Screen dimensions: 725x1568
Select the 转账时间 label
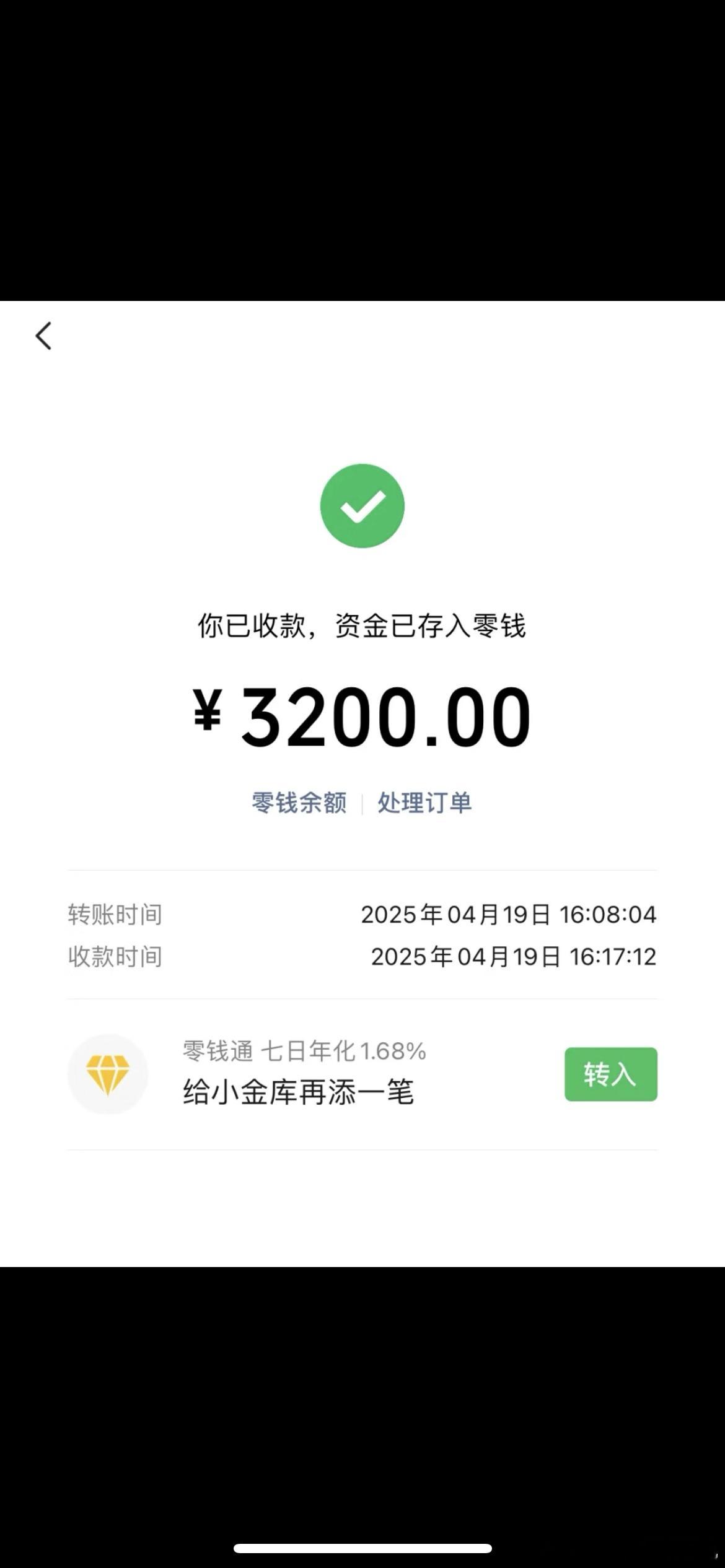point(115,915)
